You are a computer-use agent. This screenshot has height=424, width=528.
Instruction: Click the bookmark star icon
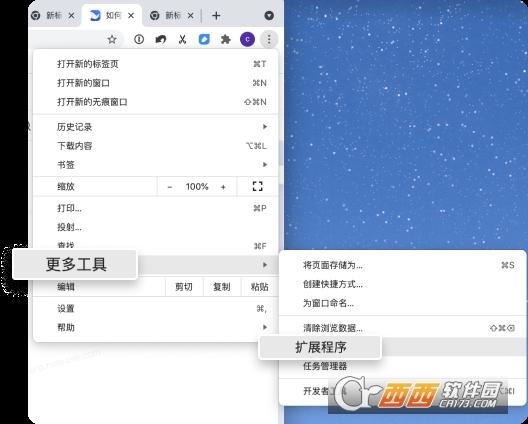[x=112, y=40]
